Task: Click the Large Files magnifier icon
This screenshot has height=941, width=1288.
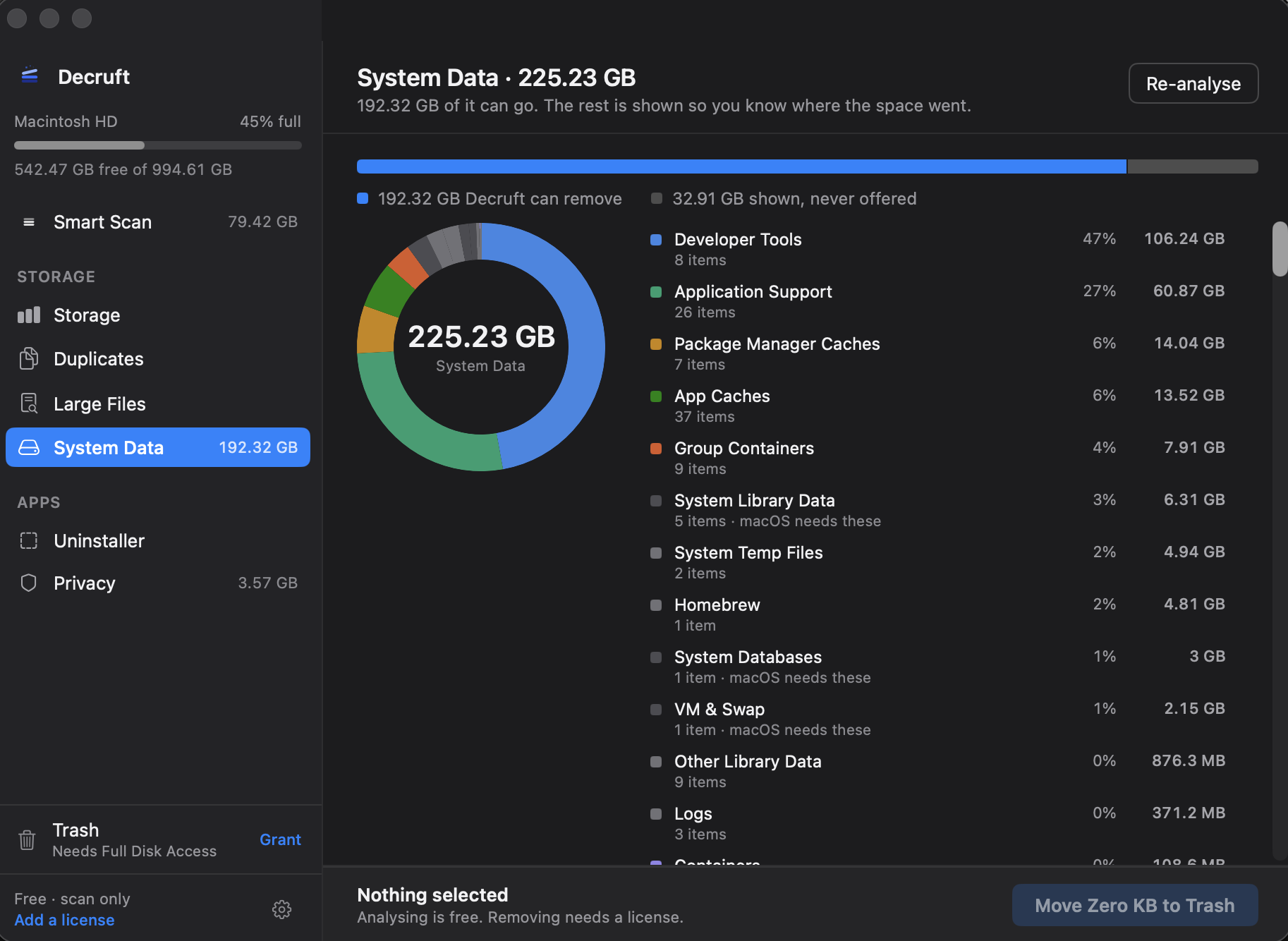Action: (x=29, y=403)
